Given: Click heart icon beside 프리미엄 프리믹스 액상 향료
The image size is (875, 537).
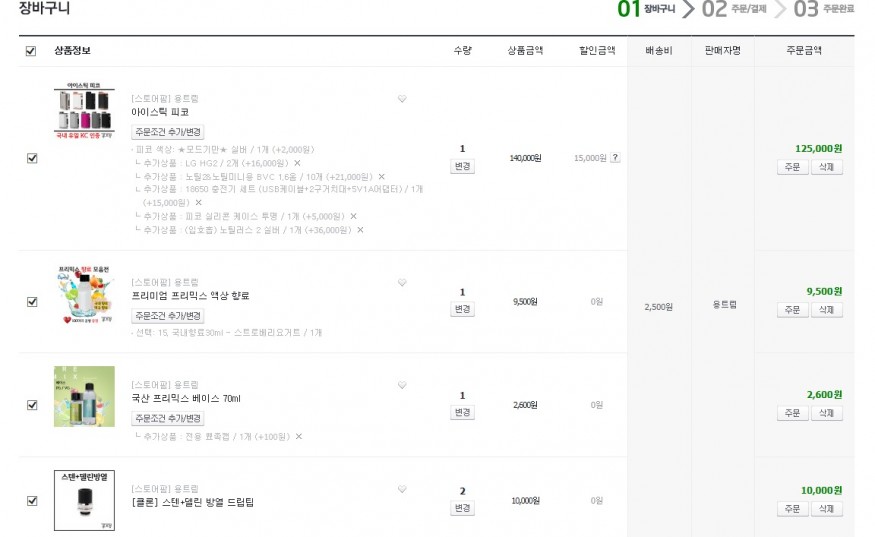Looking at the screenshot, I should [402, 282].
